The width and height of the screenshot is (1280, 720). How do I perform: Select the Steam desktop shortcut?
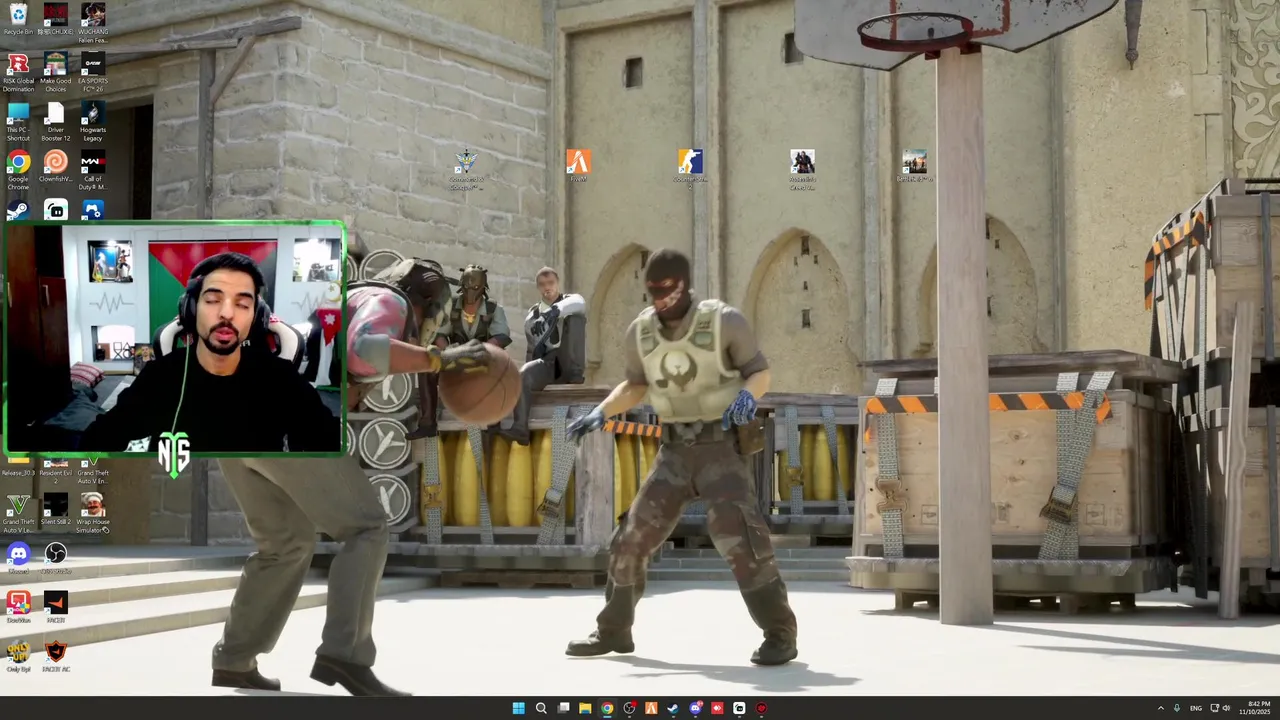[18, 210]
